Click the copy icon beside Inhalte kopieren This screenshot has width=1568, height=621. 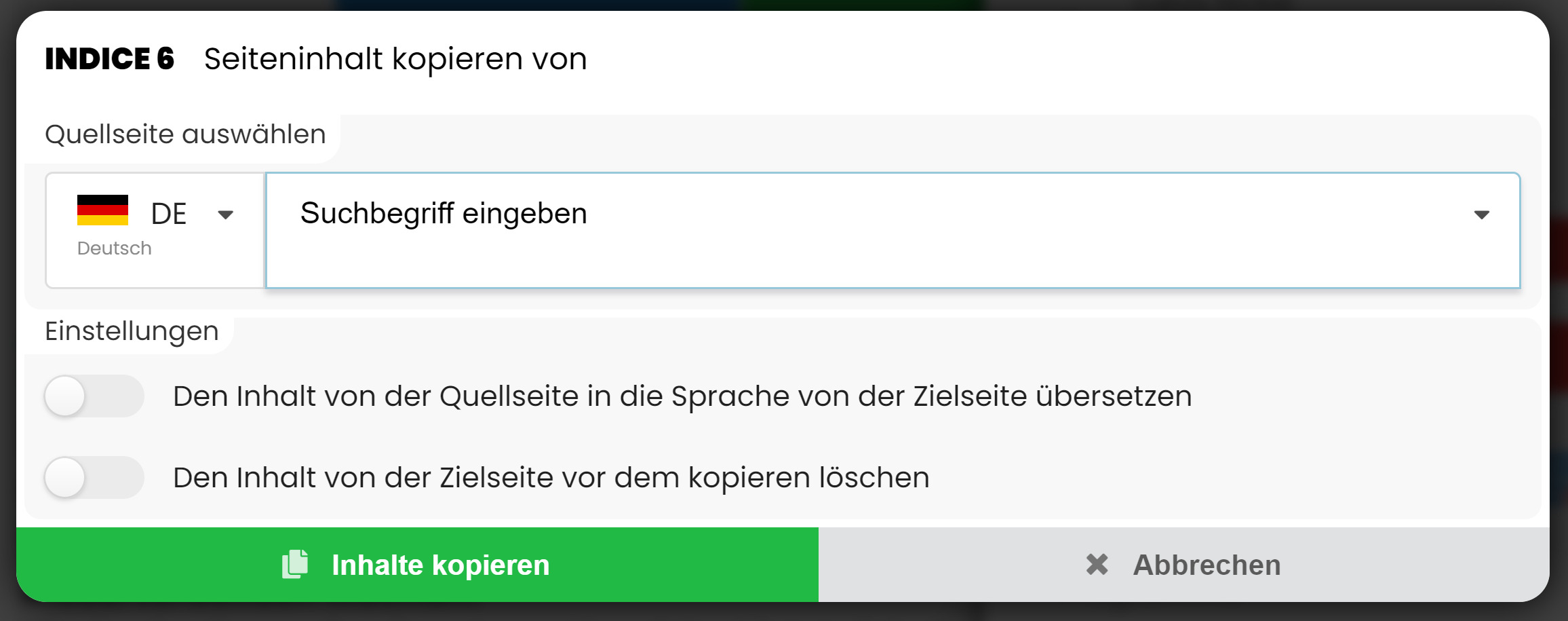pyautogui.click(x=295, y=564)
